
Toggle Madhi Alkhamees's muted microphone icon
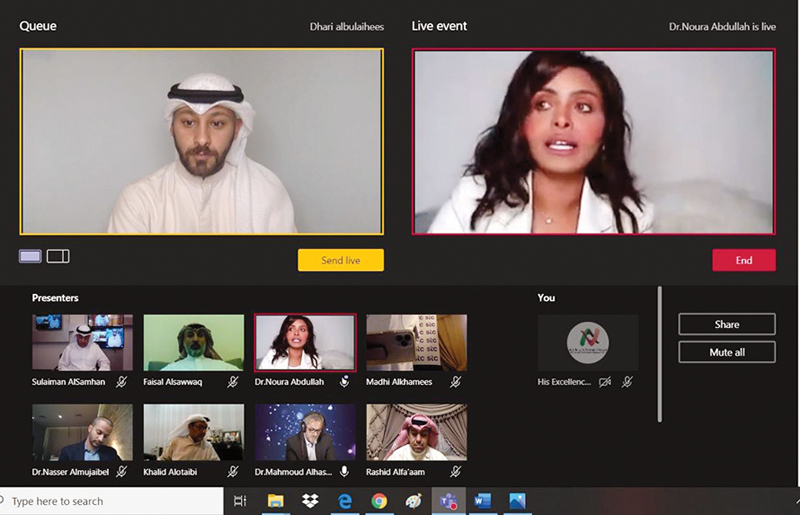pos(456,382)
